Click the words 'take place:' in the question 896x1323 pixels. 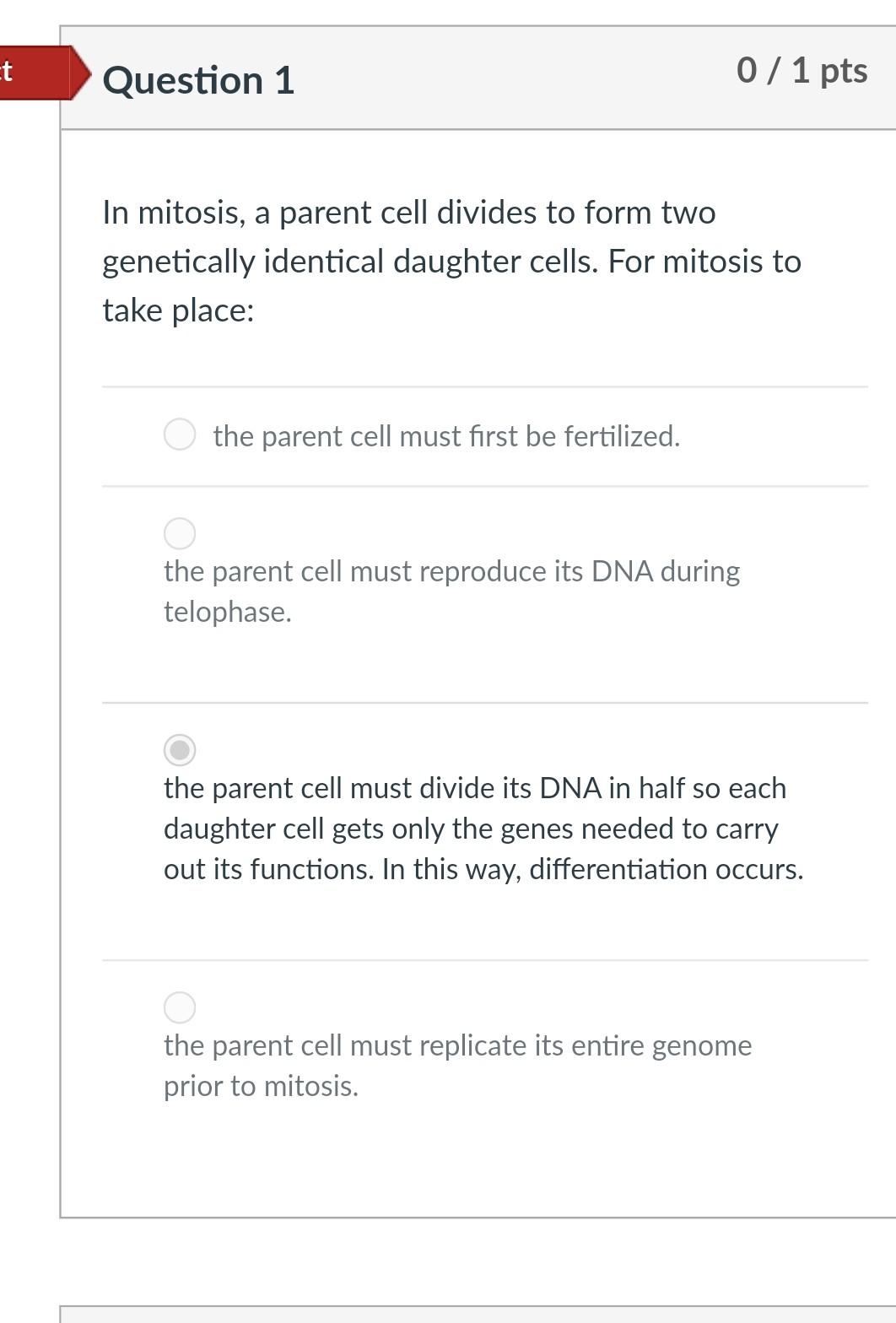pos(178,310)
